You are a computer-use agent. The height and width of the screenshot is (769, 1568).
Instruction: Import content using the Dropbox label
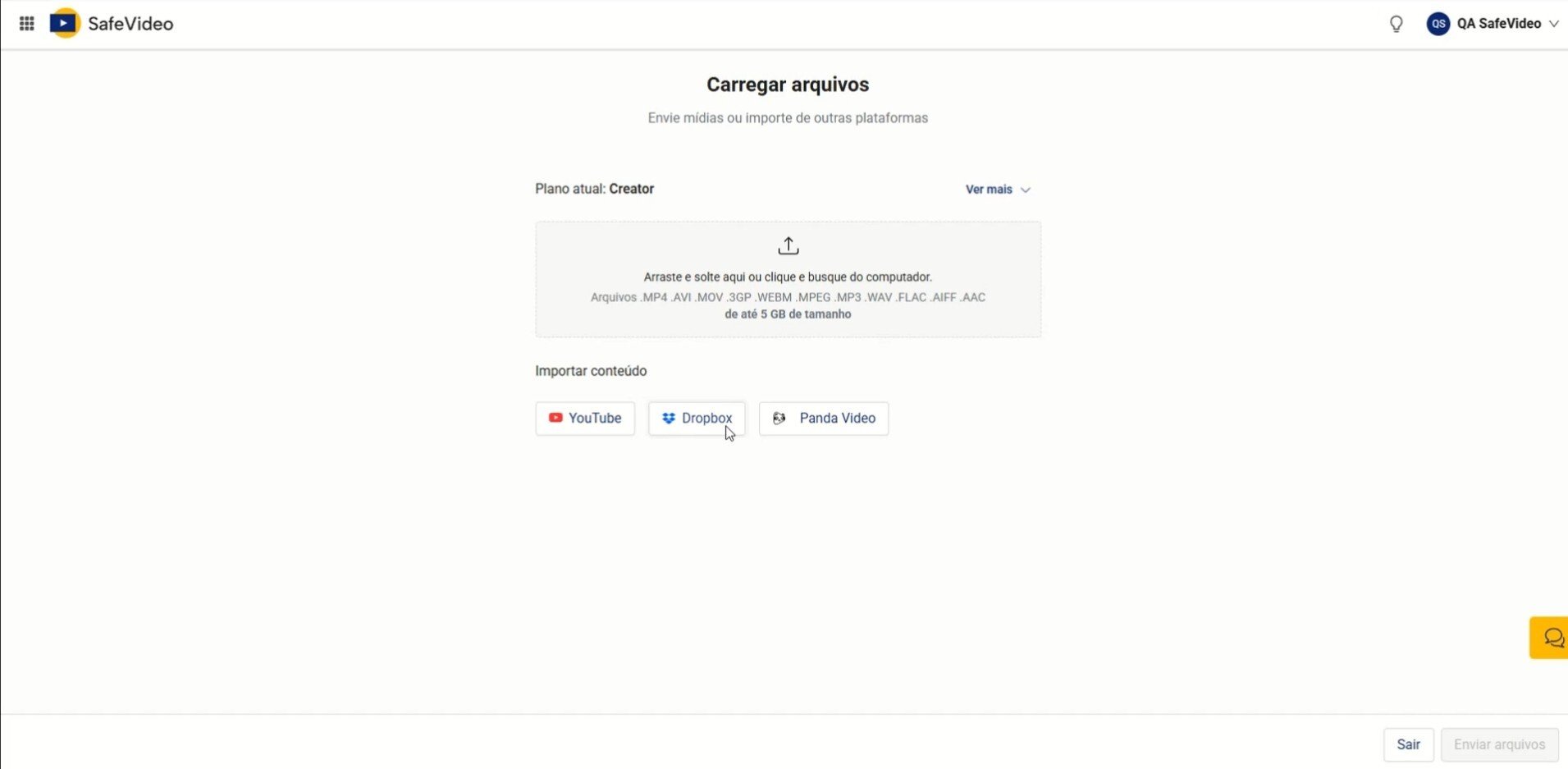(706, 418)
